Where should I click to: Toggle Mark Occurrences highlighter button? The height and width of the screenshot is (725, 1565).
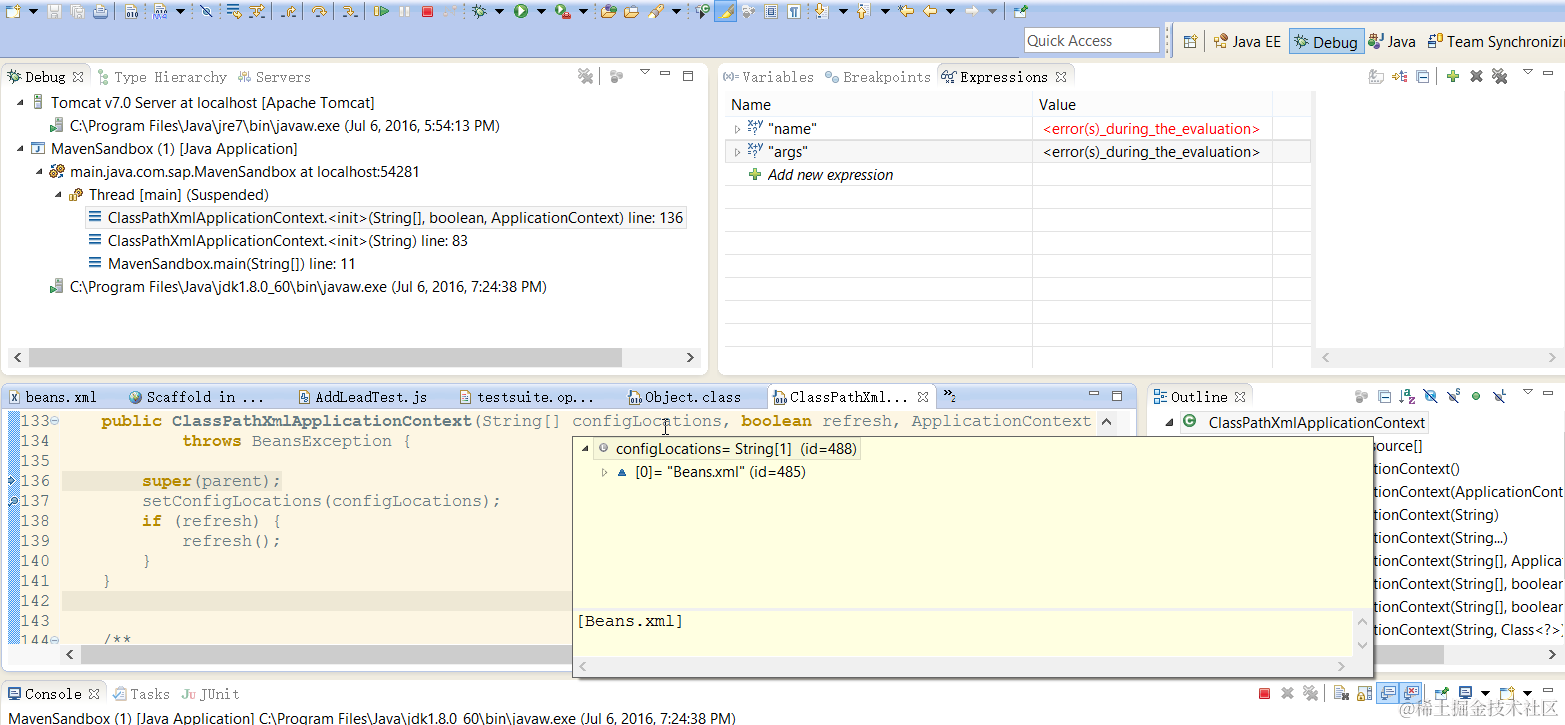(x=726, y=11)
